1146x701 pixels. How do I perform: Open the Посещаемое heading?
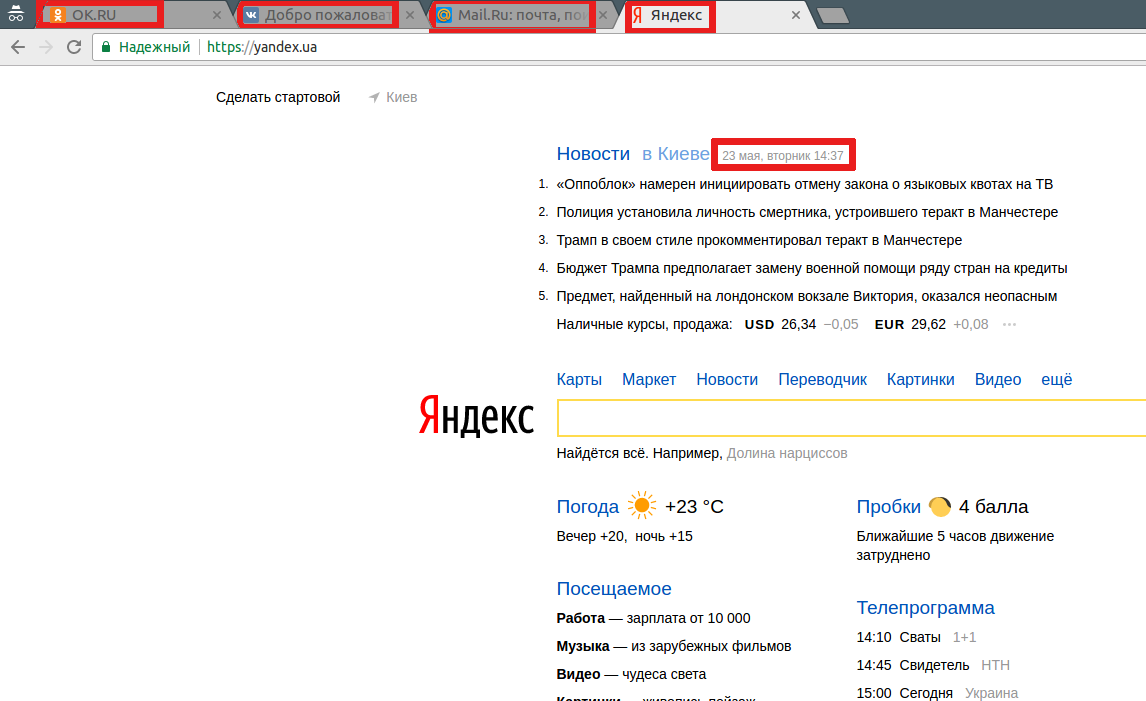click(x=614, y=588)
